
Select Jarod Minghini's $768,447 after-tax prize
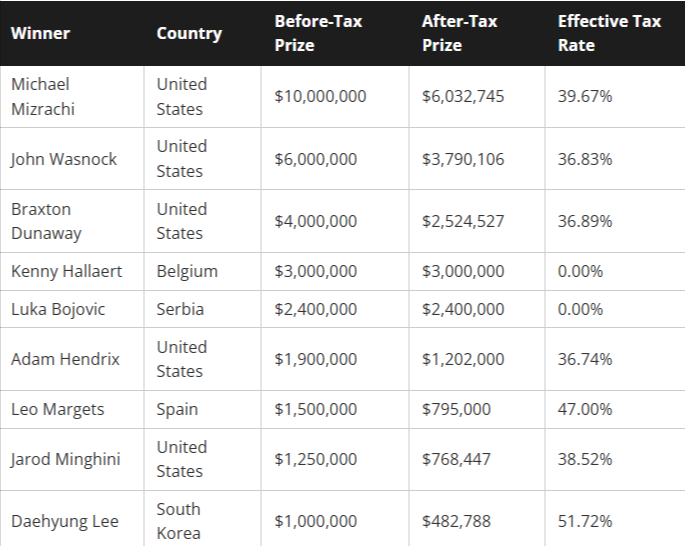pos(456,459)
